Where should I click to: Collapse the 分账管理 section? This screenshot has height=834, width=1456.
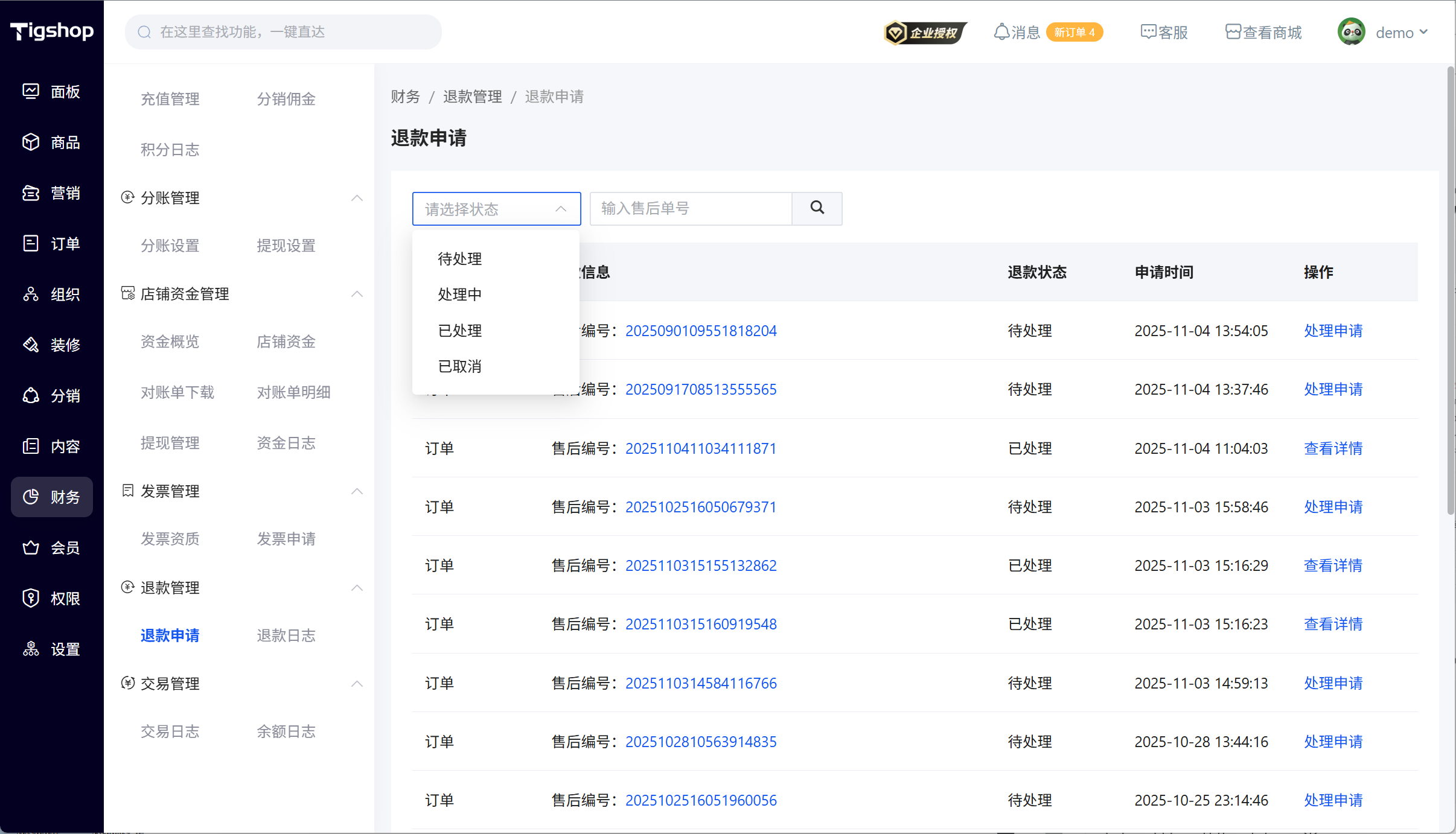click(x=357, y=198)
